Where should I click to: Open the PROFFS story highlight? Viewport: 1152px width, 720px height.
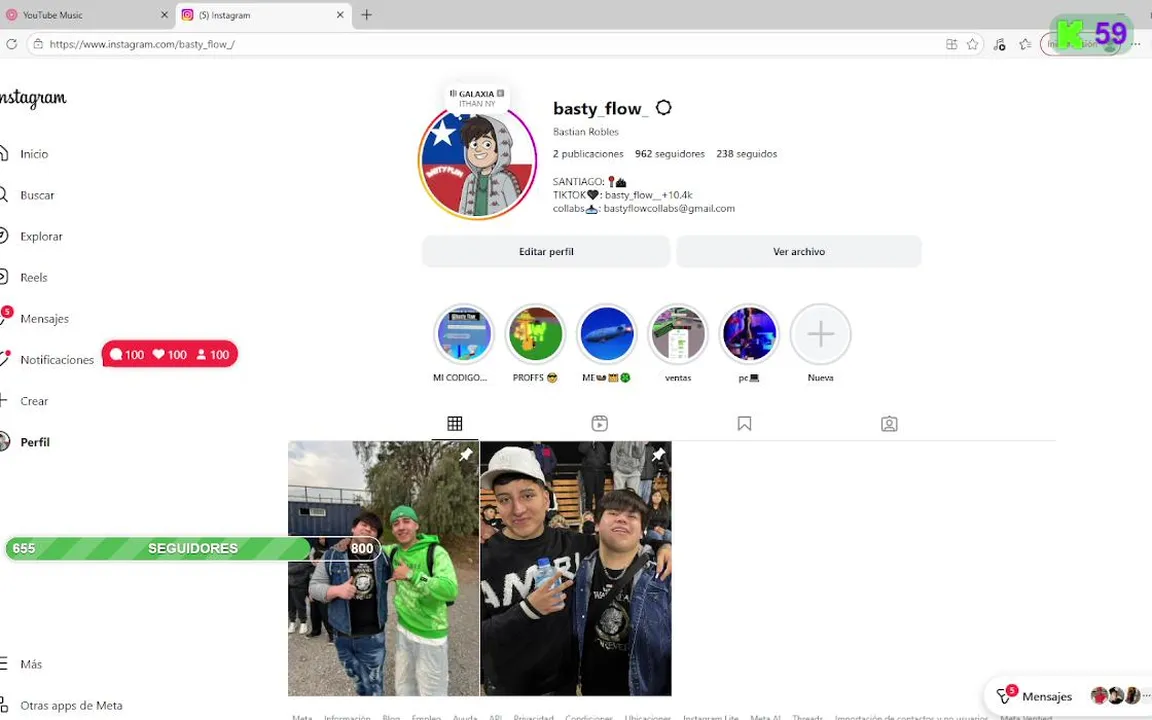535,334
